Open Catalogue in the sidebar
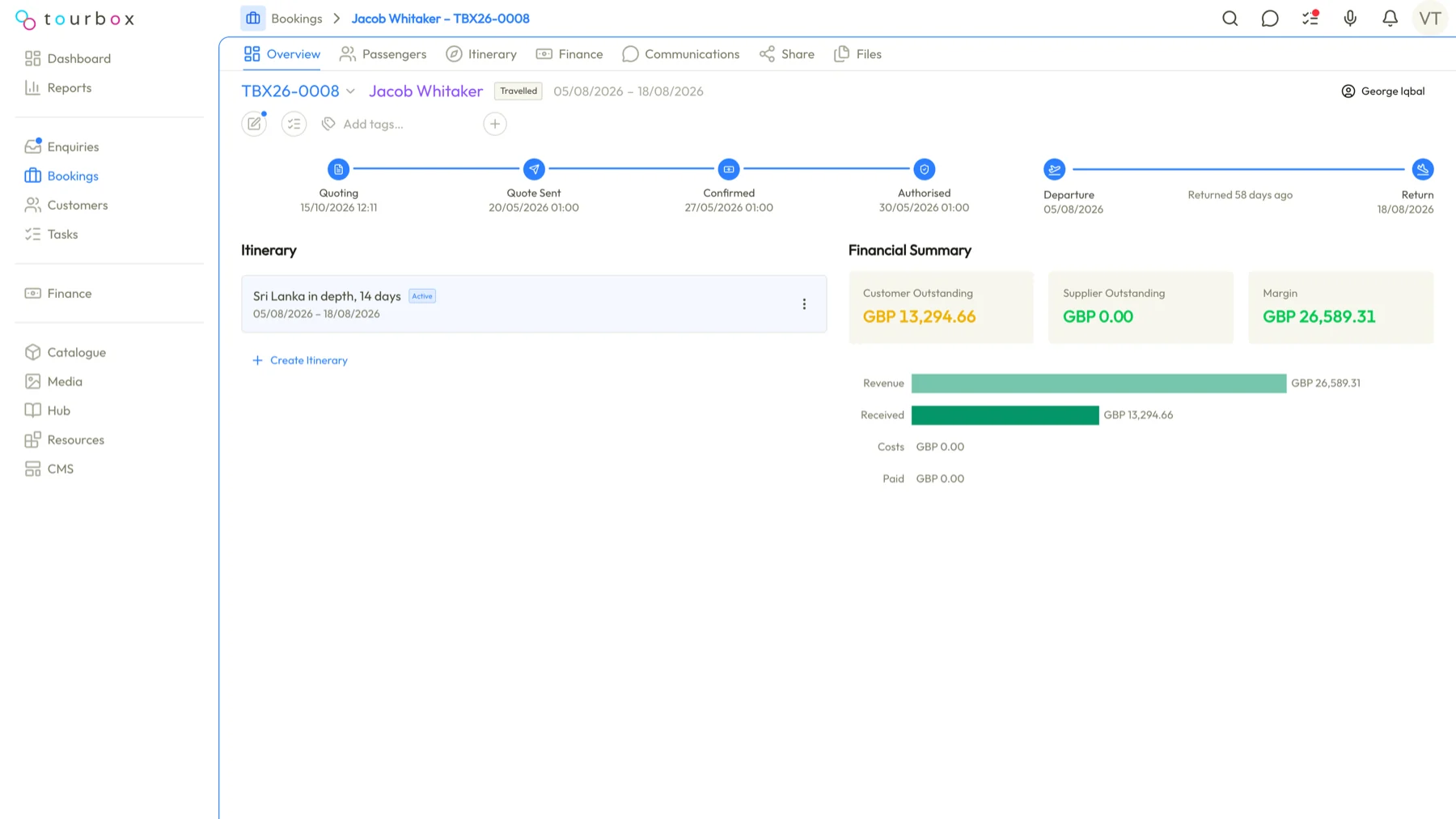 tap(66, 352)
